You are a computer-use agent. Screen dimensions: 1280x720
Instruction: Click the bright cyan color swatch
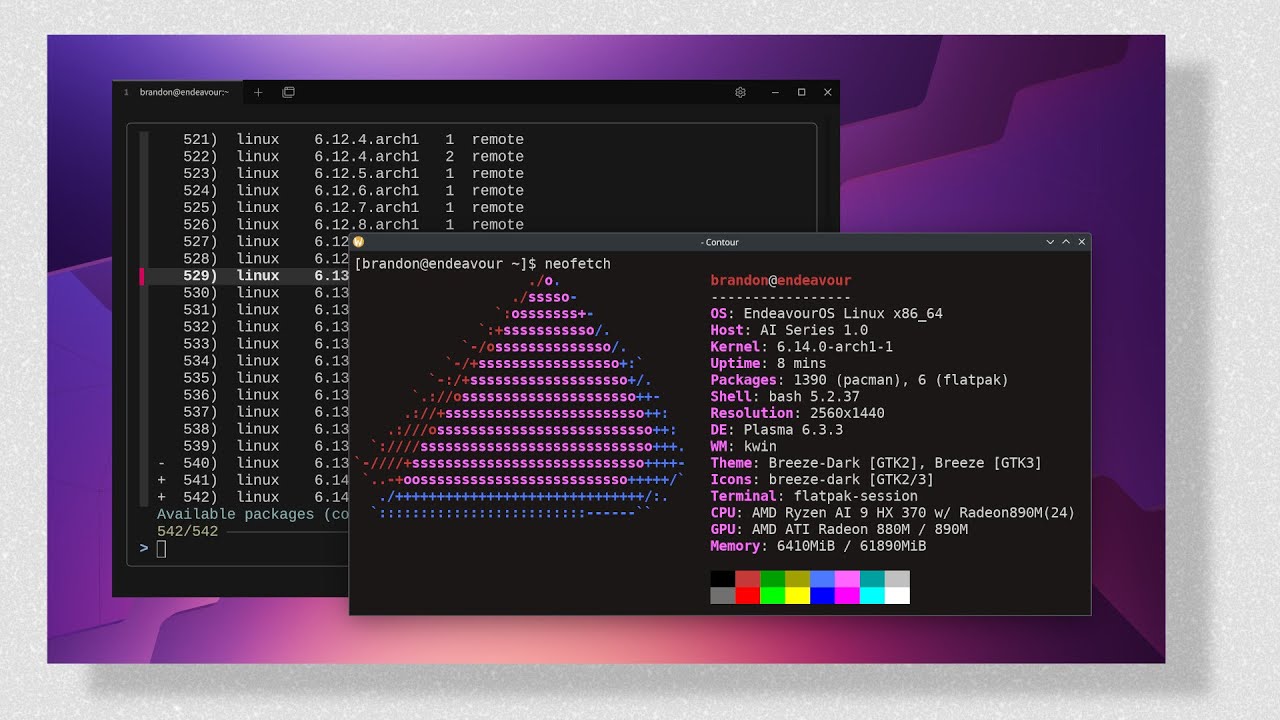pos(872,596)
